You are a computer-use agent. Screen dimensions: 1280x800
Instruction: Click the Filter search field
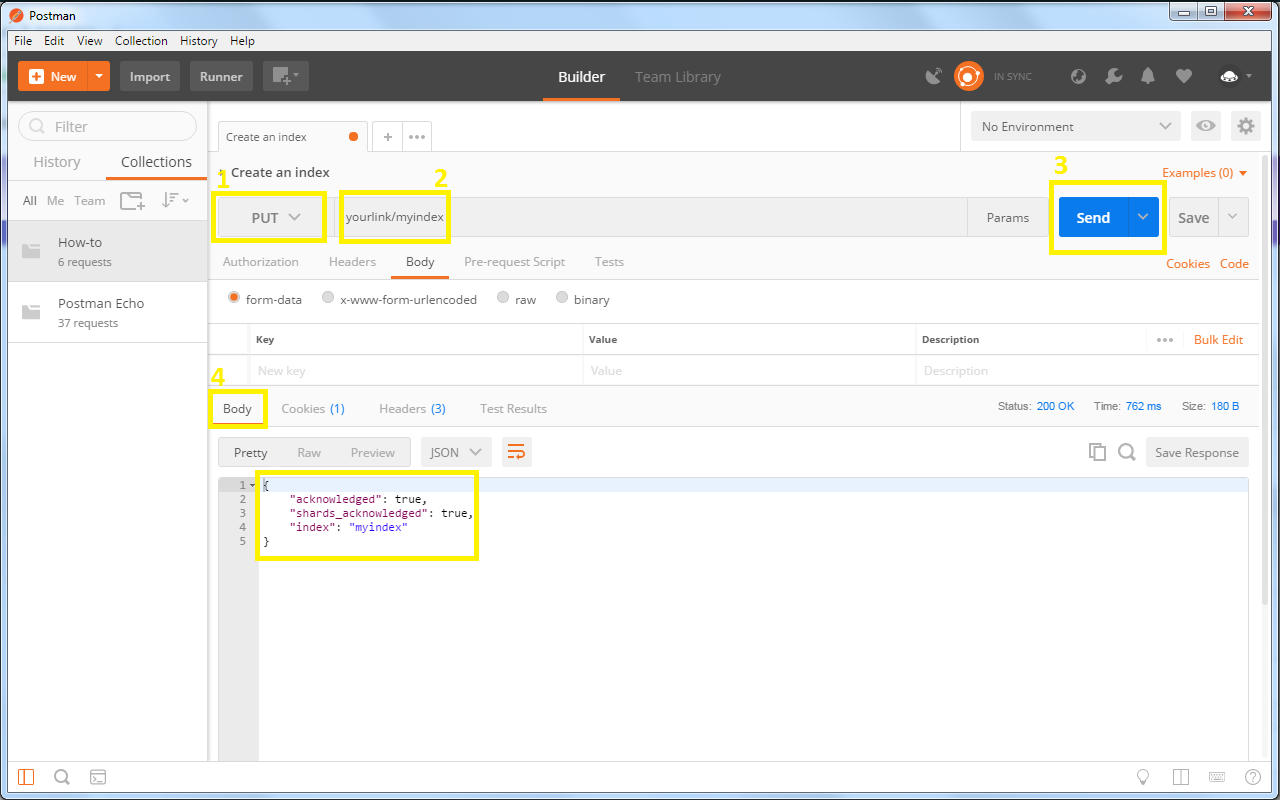pos(108,126)
